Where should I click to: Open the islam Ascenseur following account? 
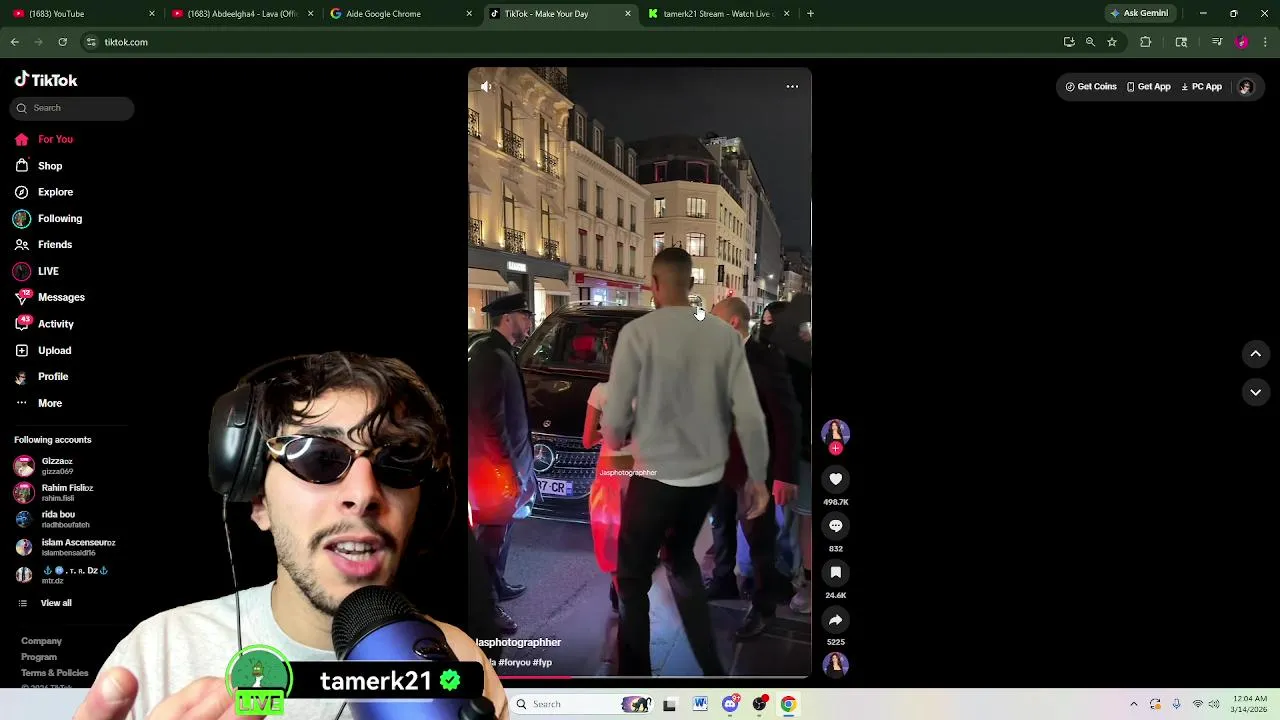coord(65,547)
